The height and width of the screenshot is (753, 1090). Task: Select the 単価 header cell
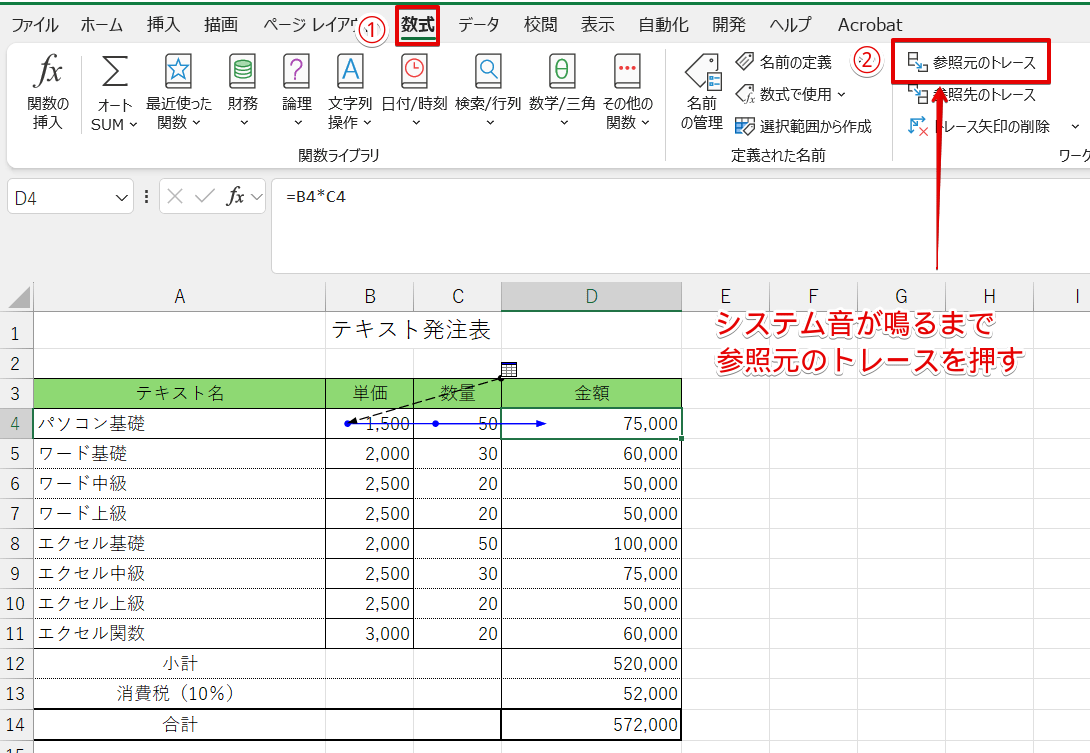tap(370, 394)
